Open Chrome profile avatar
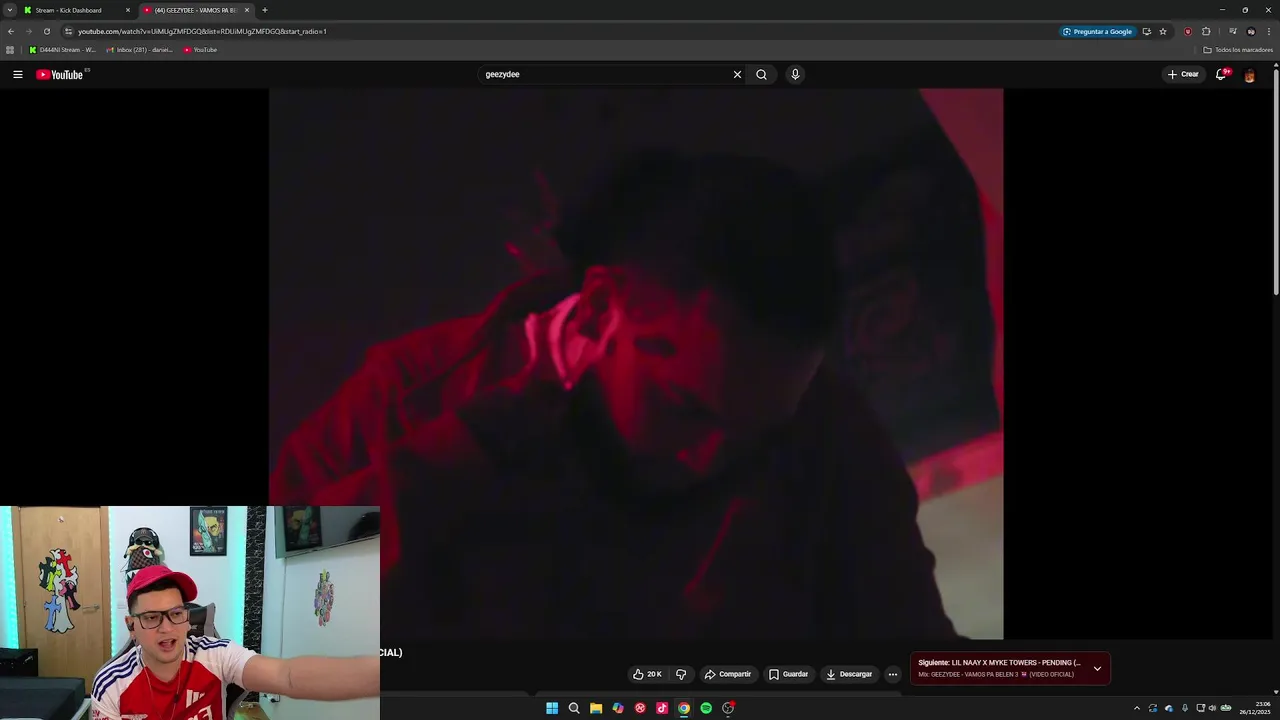Image resolution: width=1280 pixels, height=720 pixels. tap(1251, 31)
